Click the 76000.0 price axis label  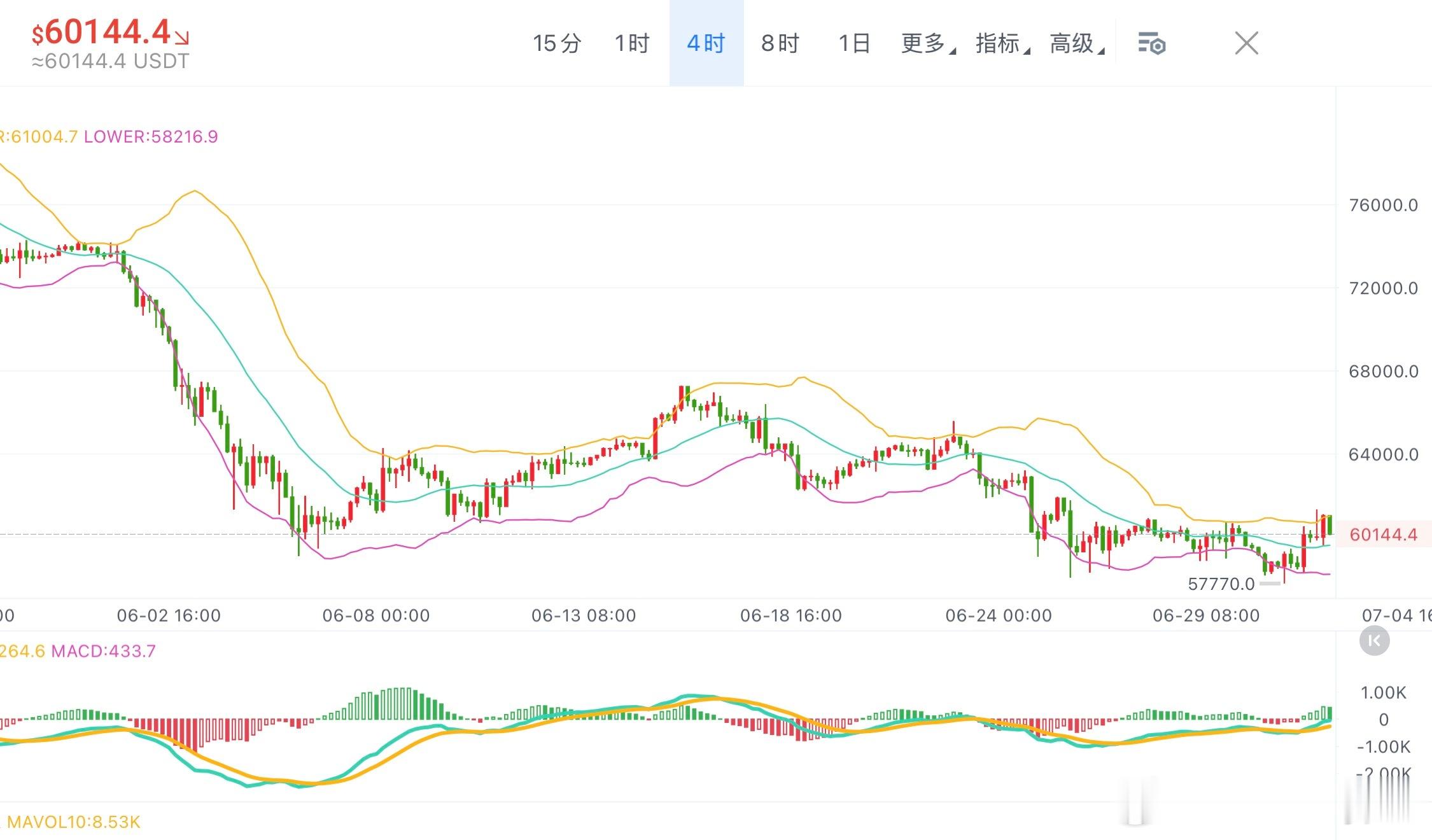[x=1383, y=205]
